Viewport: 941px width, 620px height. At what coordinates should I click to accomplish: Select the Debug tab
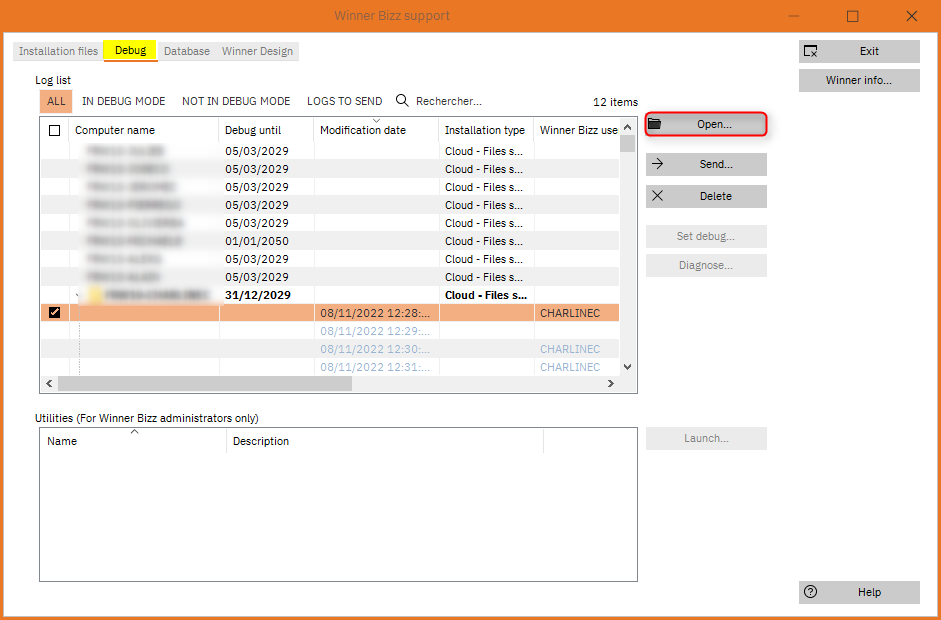pos(130,50)
